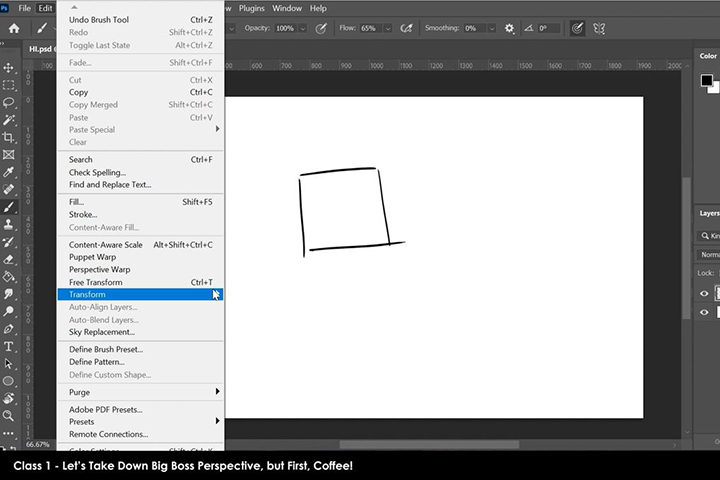The height and width of the screenshot is (480, 720).
Task: Select the Type tool
Action: pos(8,346)
